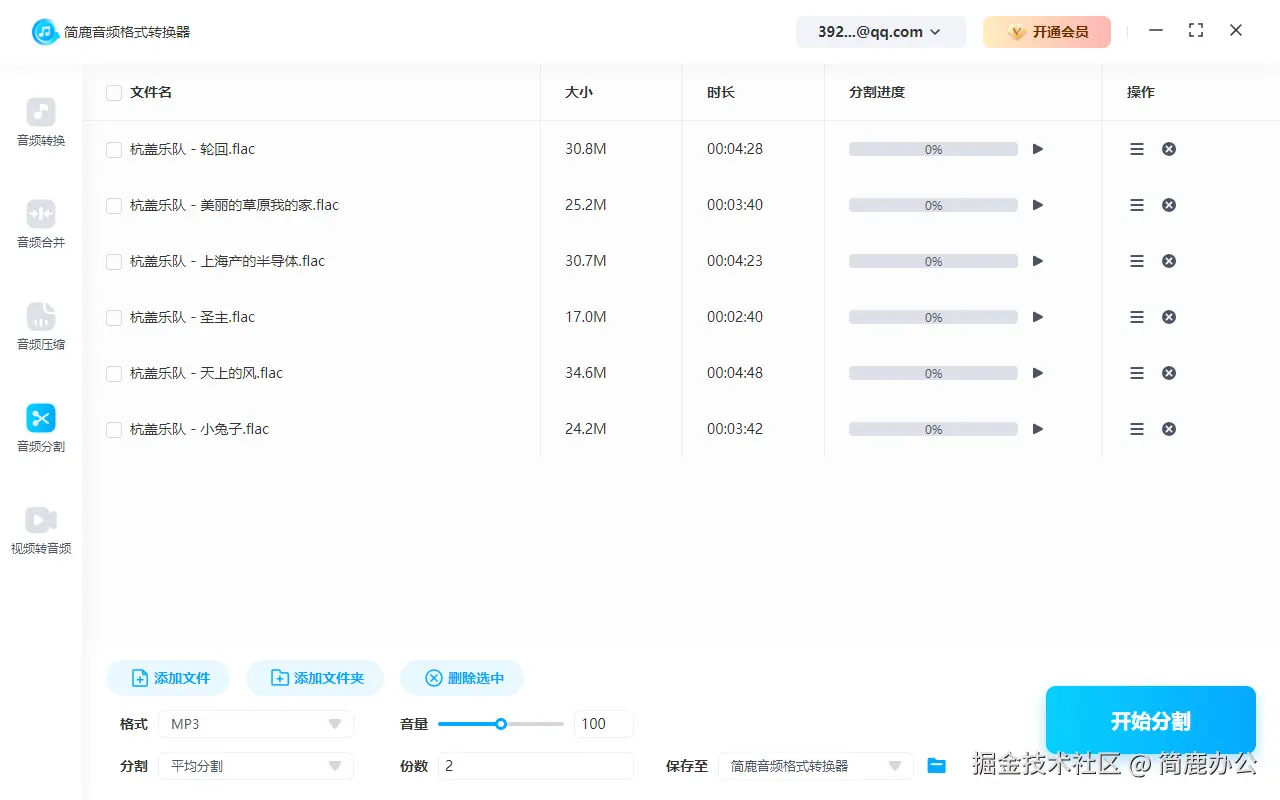Viewport: 1280px width, 800px height.
Task: Open the list menu icon for 圣主.flac
Action: pyautogui.click(x=1137, y=317)
